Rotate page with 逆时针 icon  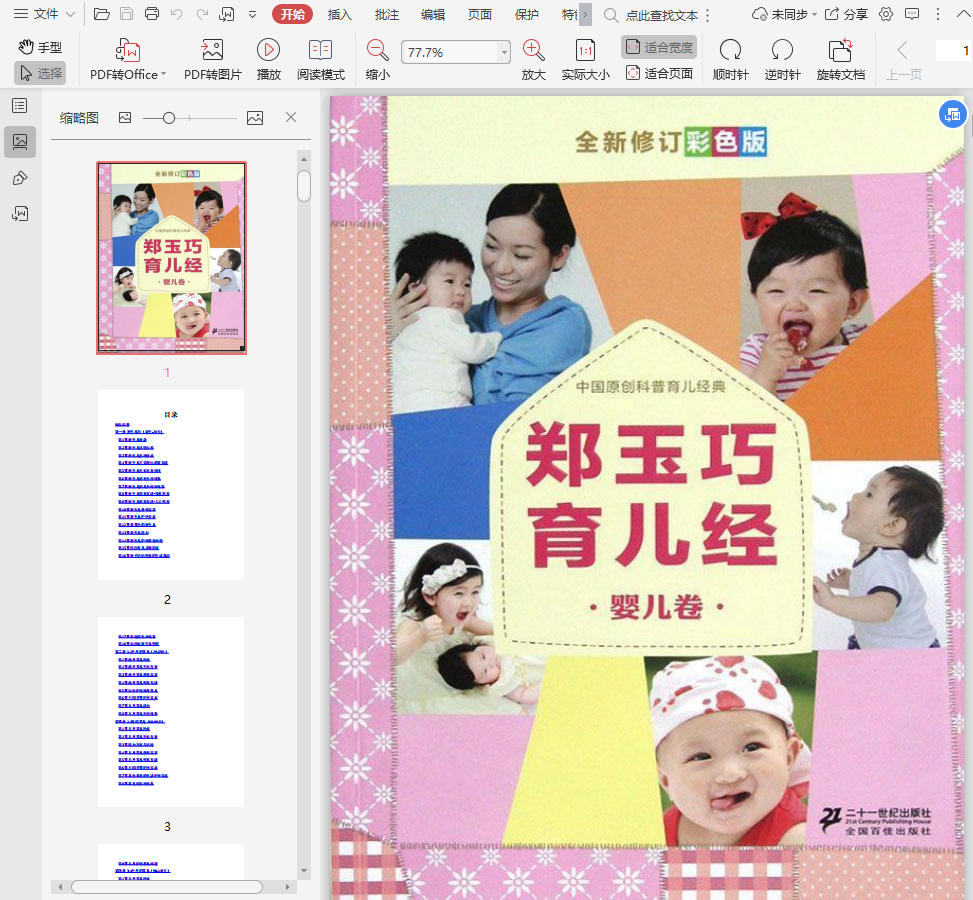point(782,50)
